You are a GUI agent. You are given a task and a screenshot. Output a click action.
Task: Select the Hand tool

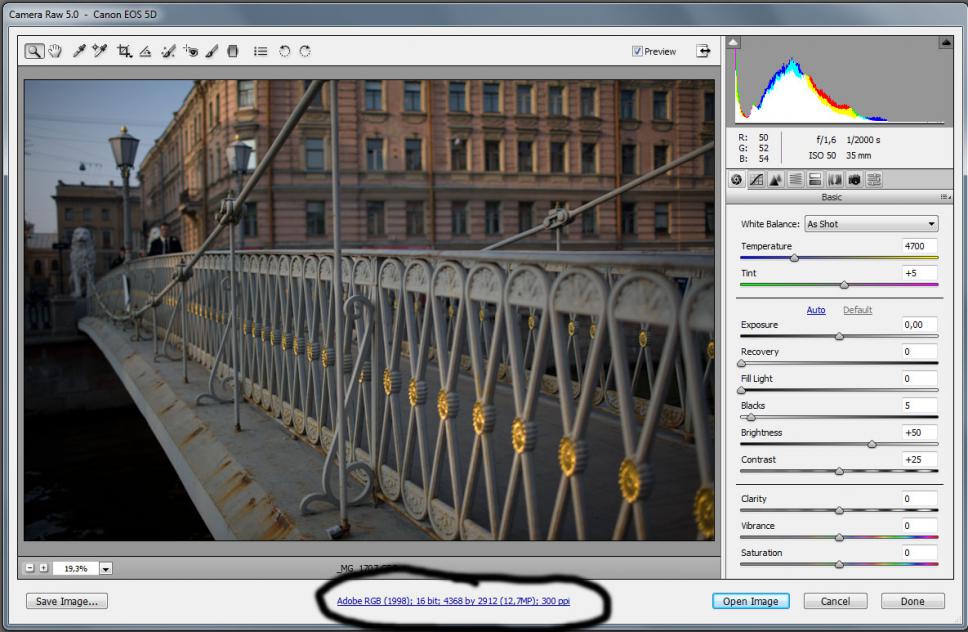[x=55, y=51]
